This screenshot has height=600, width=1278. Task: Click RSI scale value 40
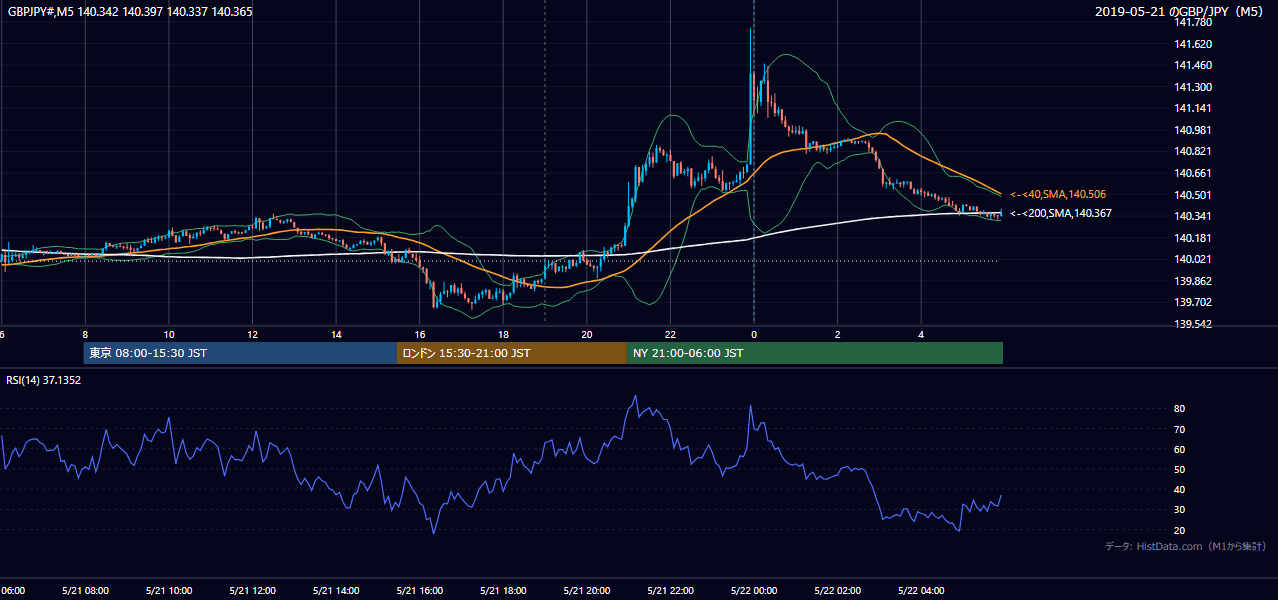[x=1180, y=489]
